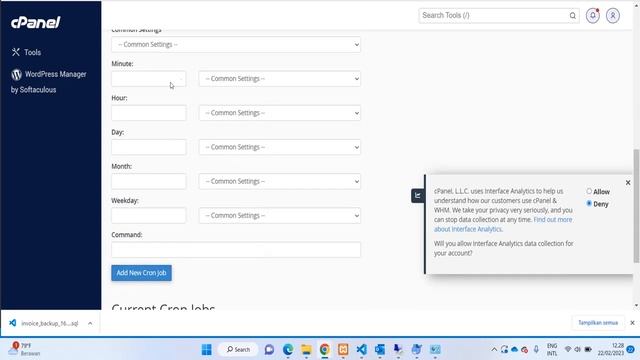Click the Command input field
Viewport: 640px width, 360px height.
coord(236,250)
